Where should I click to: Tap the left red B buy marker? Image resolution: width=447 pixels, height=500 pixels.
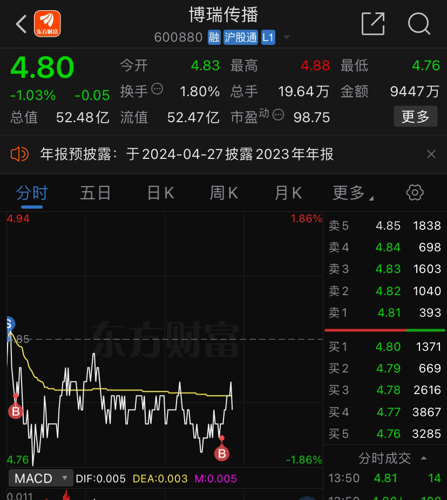15,411
